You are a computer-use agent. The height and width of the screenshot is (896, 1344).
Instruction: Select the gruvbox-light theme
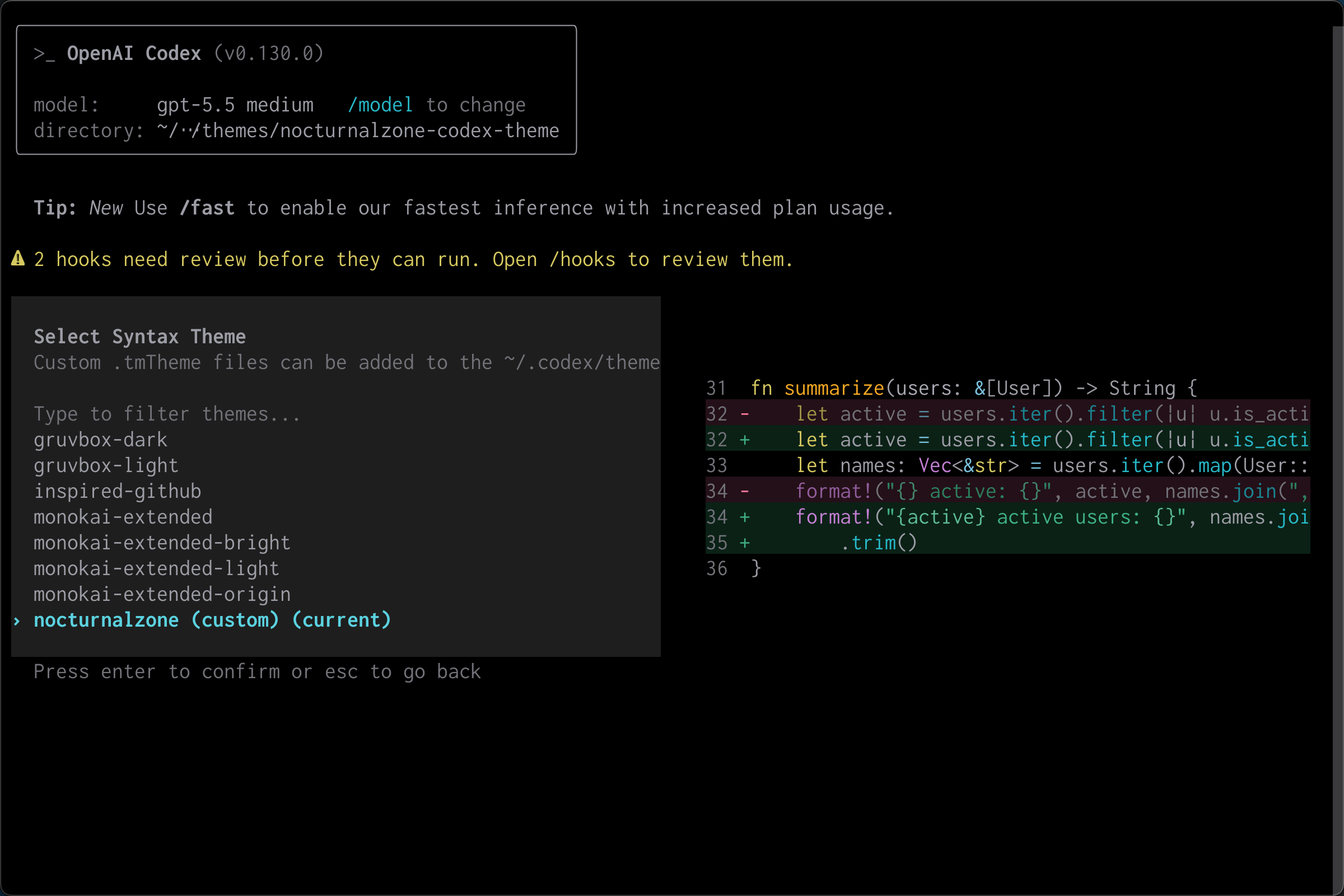point(106,465)
